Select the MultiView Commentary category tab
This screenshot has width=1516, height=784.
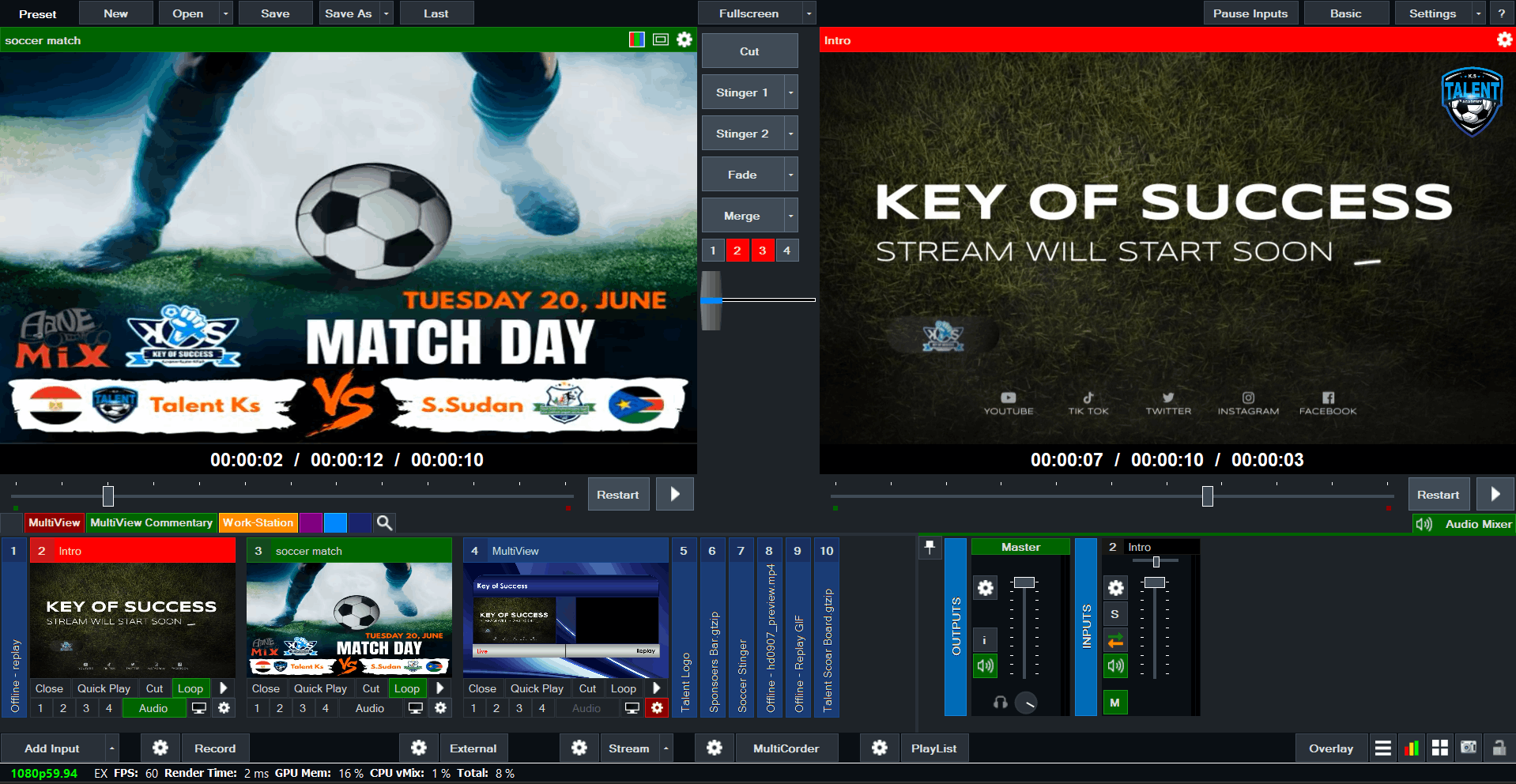tap(151, 522)
